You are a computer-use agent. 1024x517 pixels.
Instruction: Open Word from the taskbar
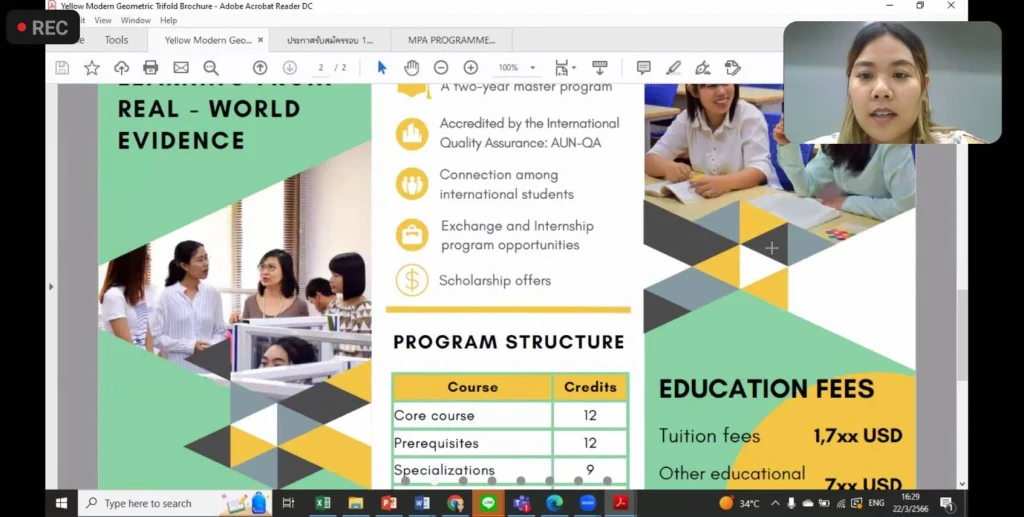point(422,503)
